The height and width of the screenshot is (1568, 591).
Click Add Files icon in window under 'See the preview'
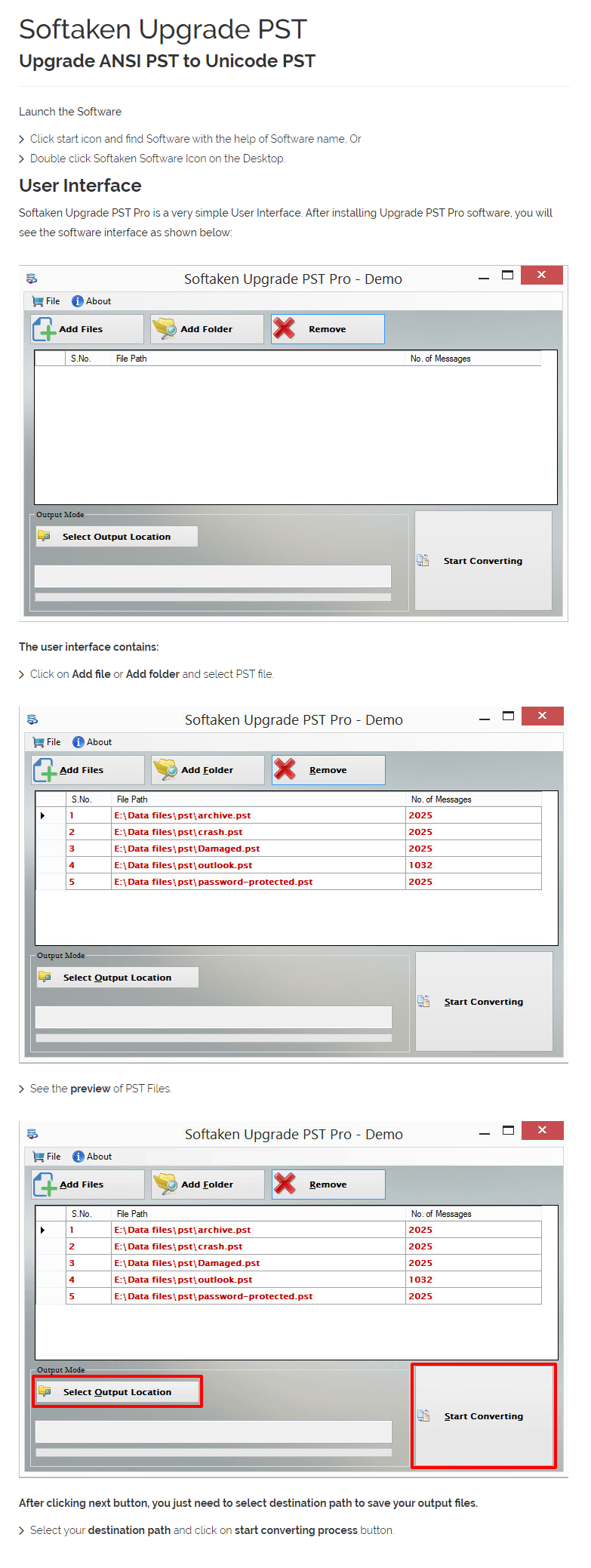coord(45,1184)
